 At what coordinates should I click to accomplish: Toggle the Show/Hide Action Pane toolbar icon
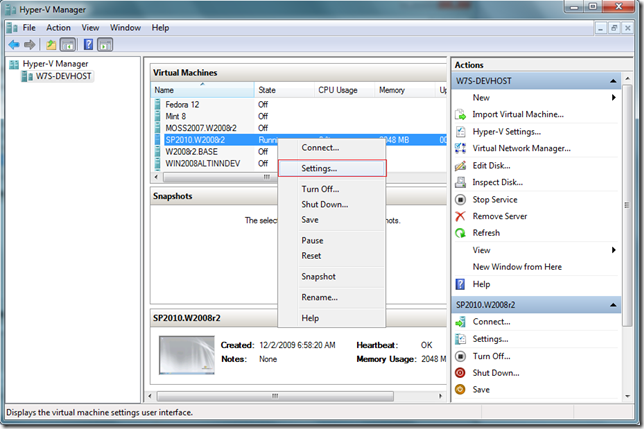click(105, 44)
